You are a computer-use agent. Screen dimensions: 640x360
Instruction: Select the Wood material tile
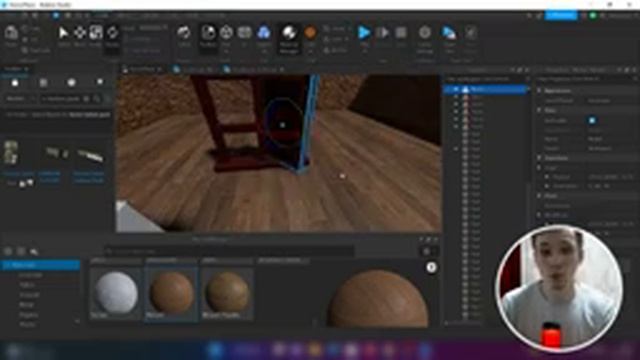pos(172,294)
